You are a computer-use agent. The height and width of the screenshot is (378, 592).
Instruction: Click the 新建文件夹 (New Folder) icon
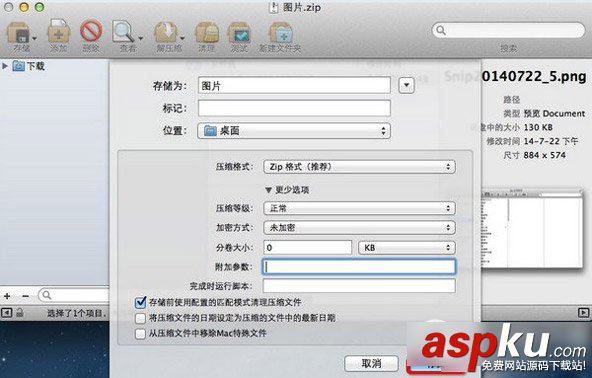[x=280, y=32]
